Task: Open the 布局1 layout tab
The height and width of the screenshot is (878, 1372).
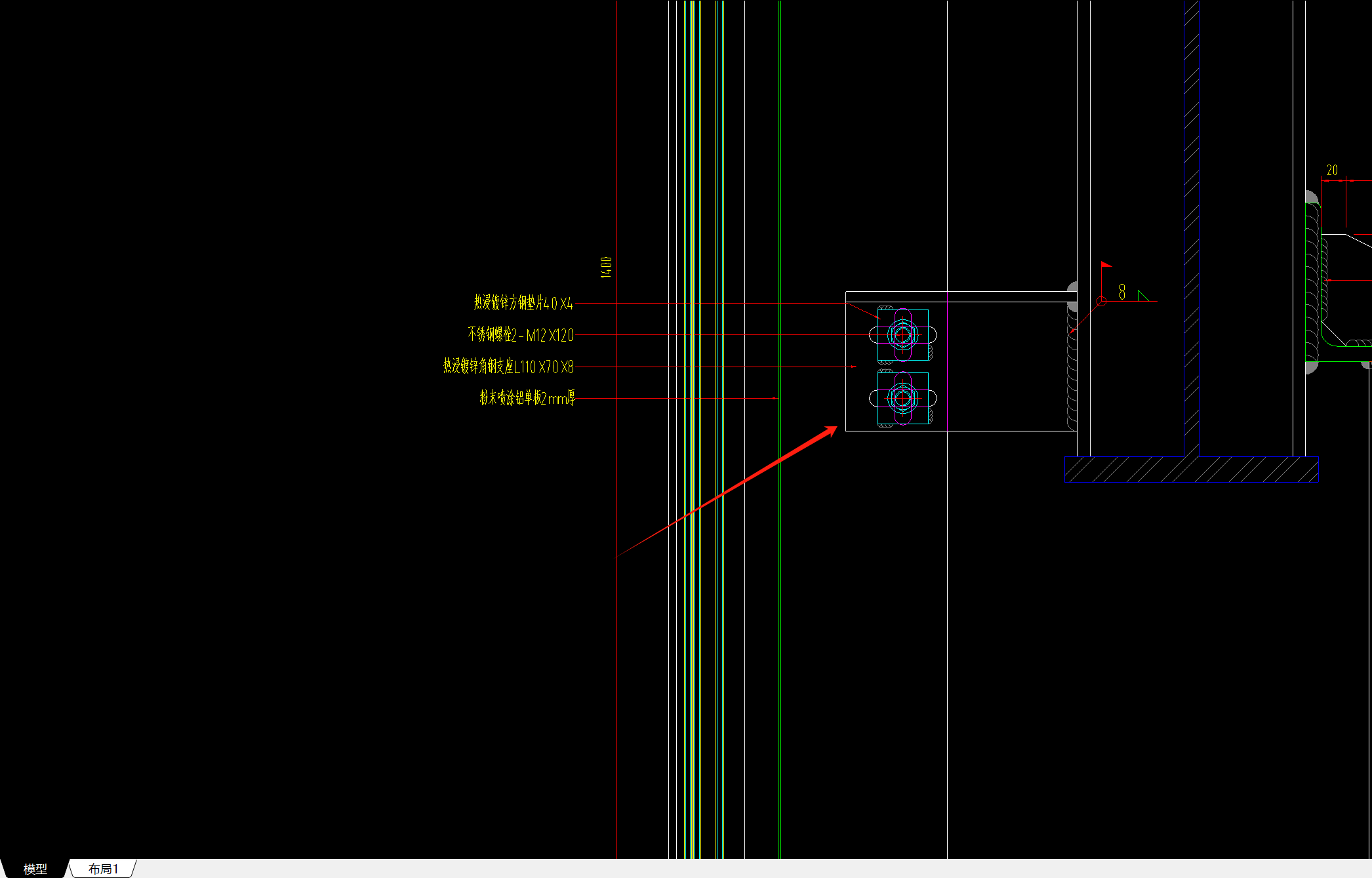Action: click(103, 869)
